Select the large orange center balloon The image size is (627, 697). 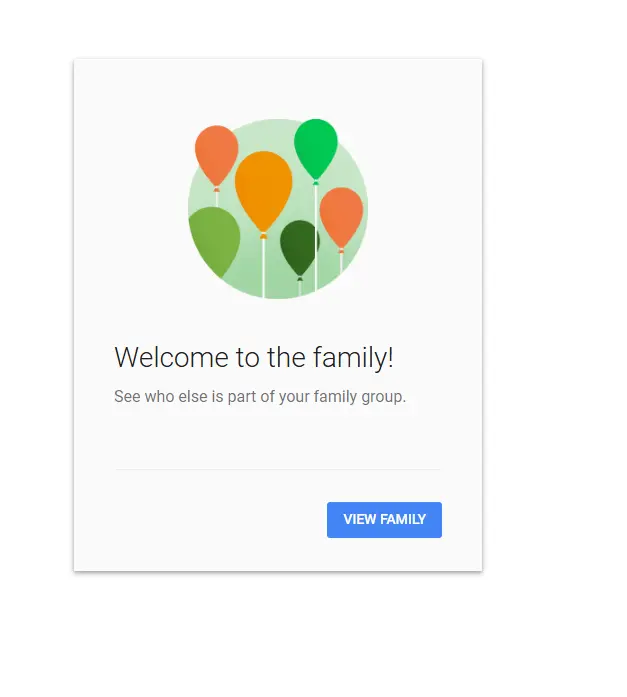point(264,190)
